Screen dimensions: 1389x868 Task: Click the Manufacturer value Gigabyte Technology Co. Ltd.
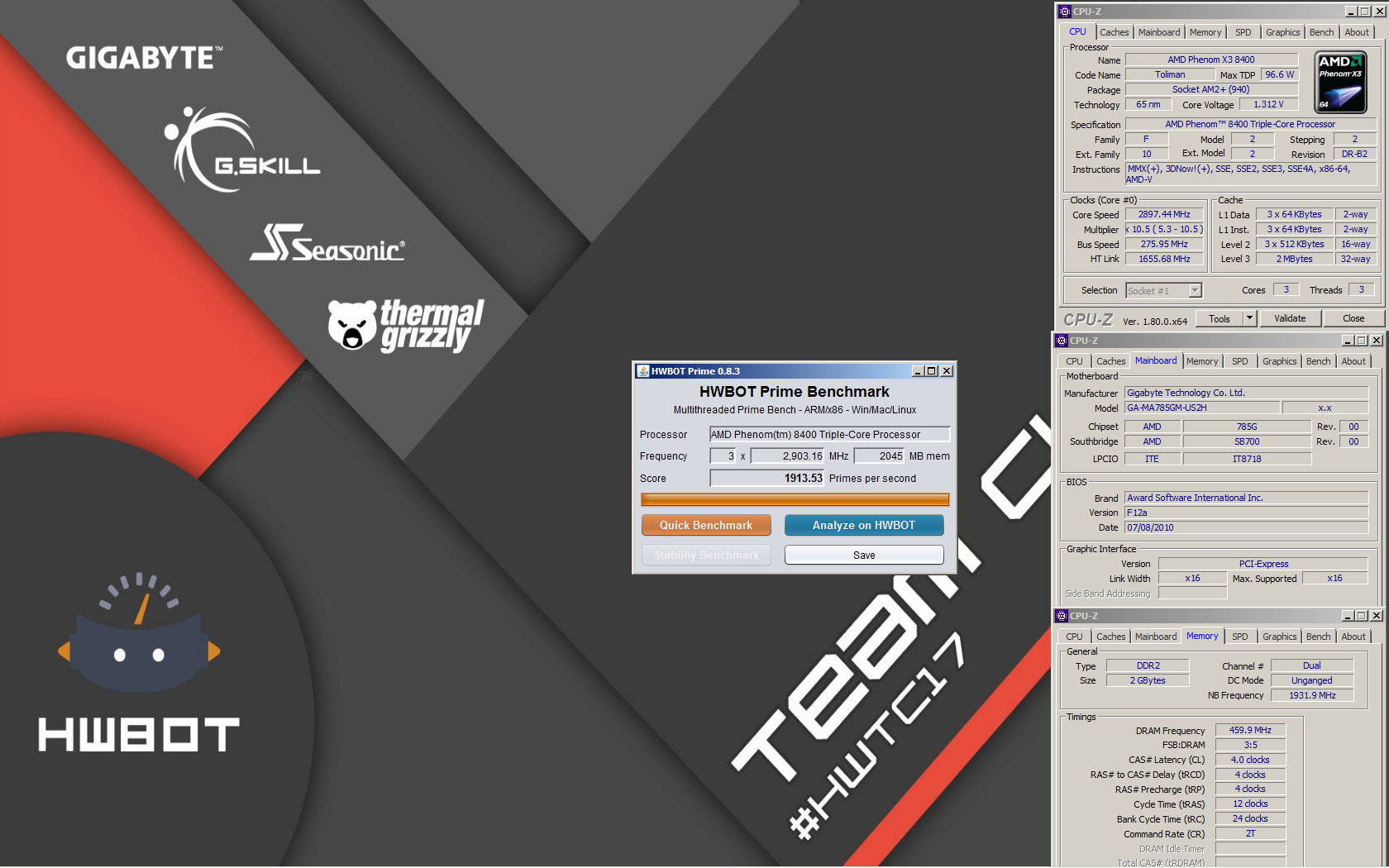[1246, 393]
